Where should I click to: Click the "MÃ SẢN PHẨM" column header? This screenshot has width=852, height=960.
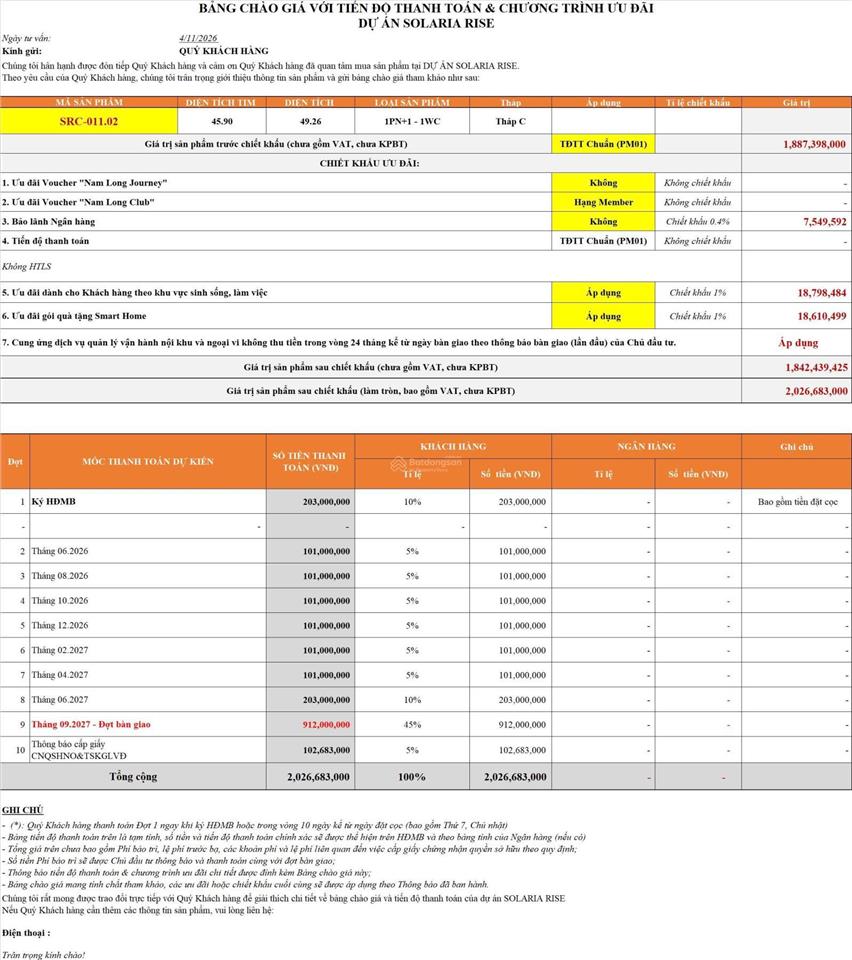[x=89, y=102]
